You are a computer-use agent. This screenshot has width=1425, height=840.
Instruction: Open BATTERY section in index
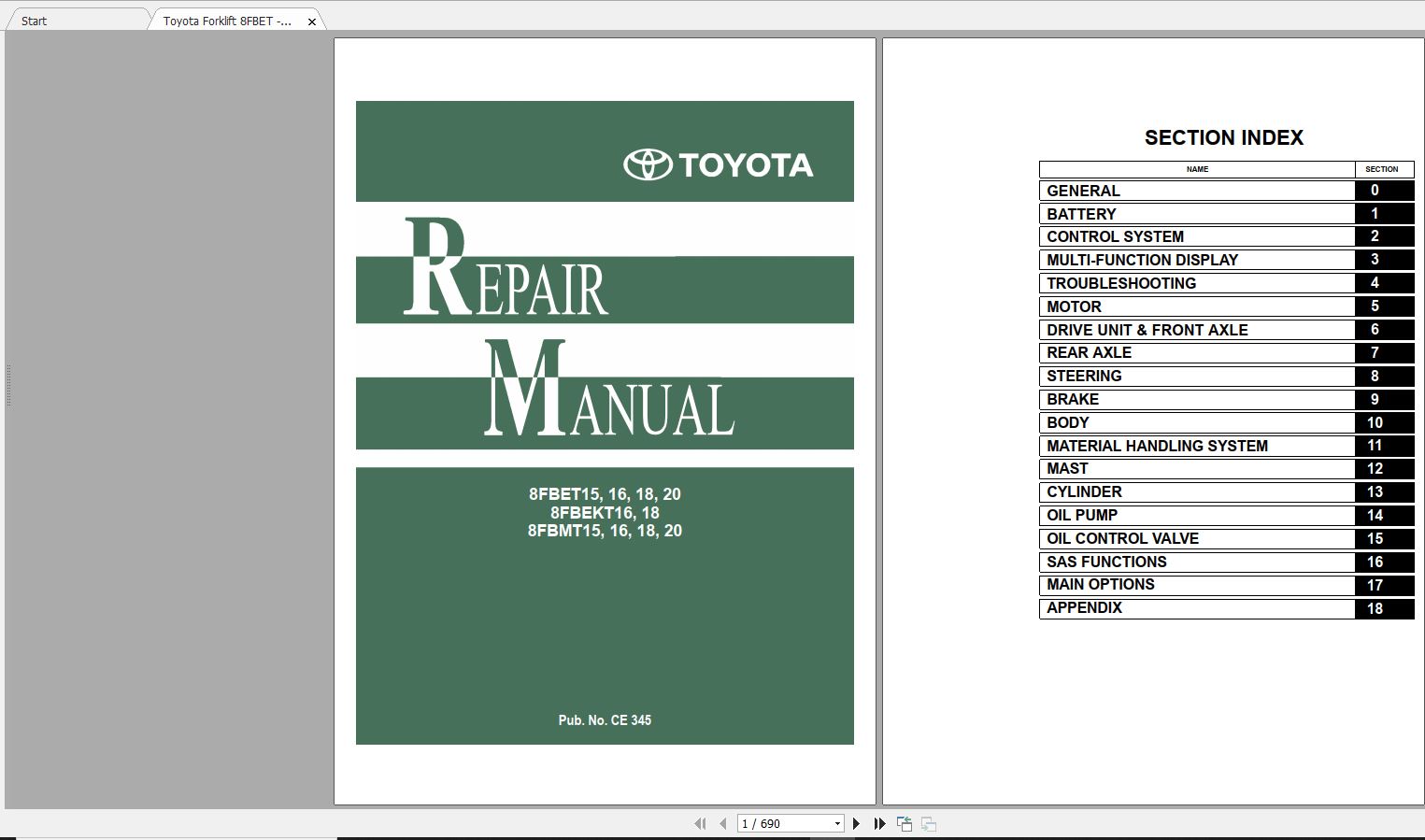1197,214
